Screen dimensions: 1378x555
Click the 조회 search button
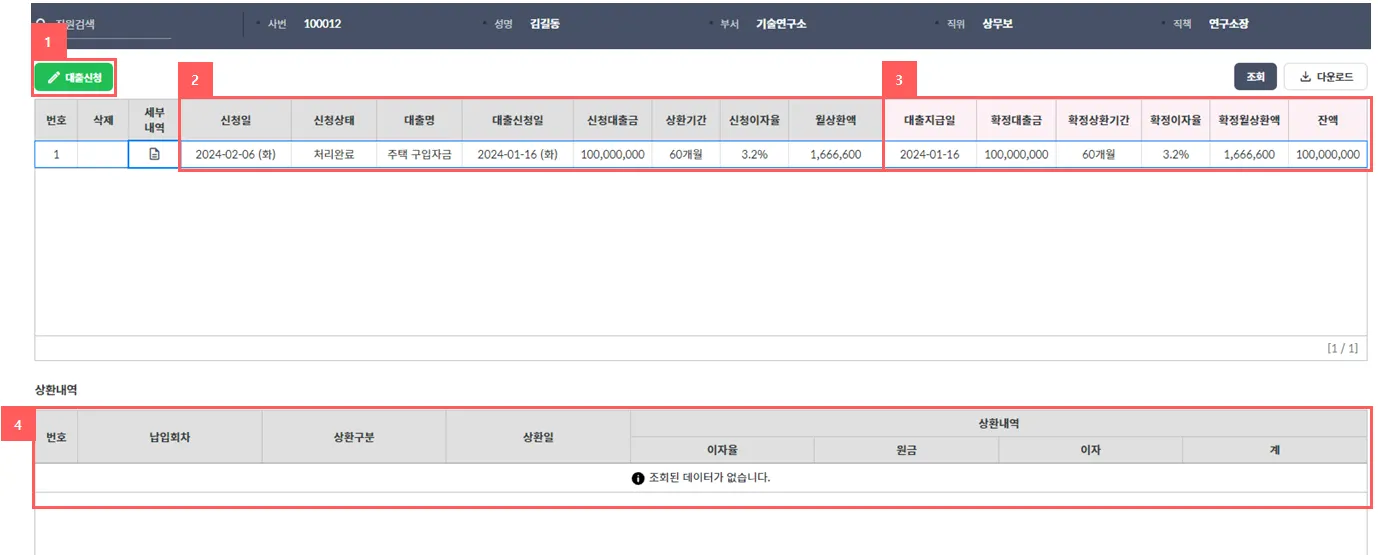tap(1256, 77)
